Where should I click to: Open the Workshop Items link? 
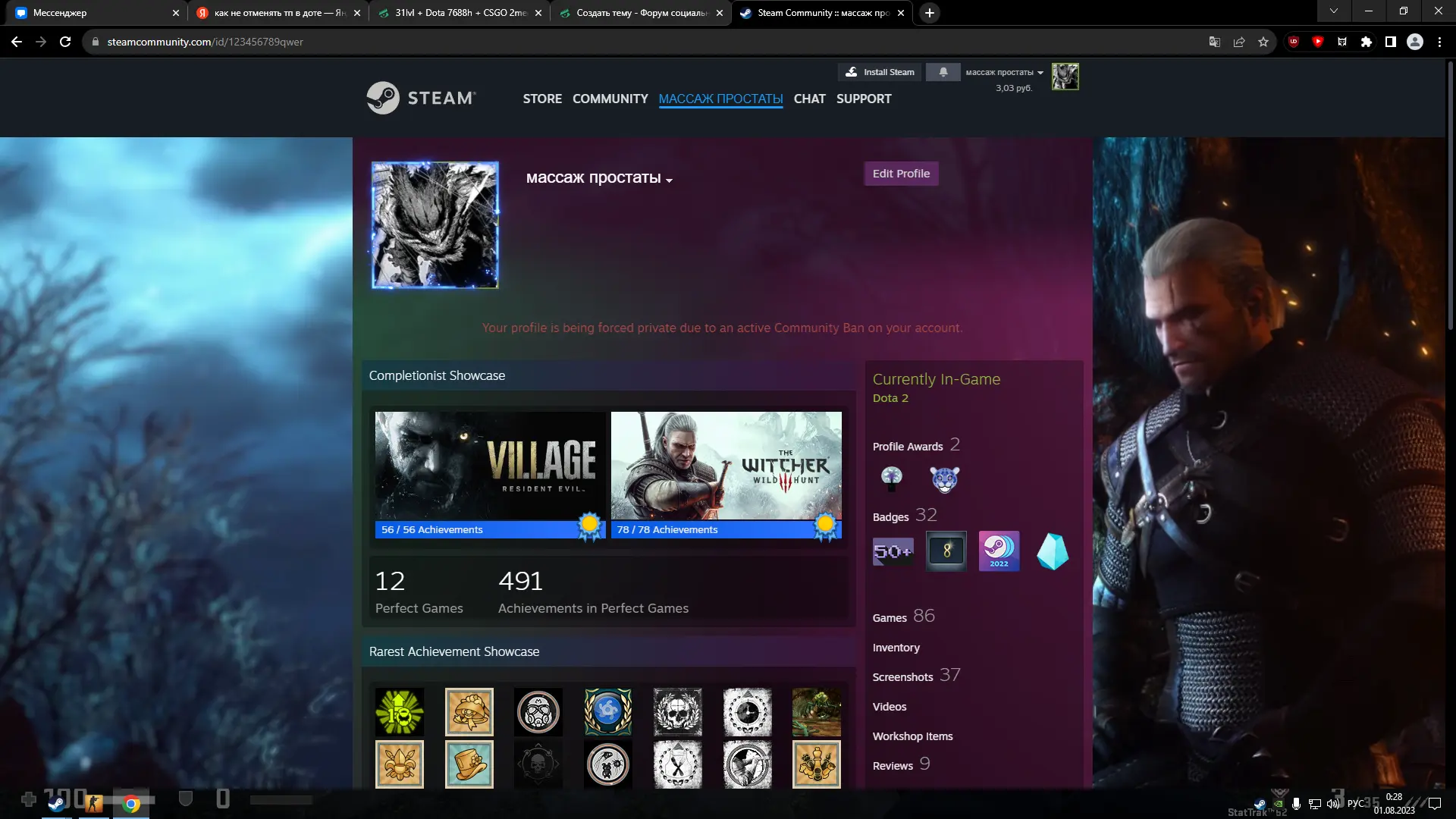point(912,736)
